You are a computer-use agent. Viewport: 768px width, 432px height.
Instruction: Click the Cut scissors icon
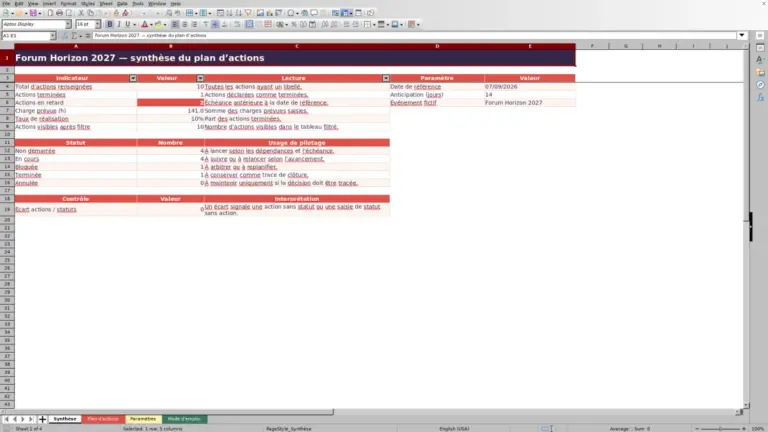pyautogui.click(x=81, y=13)
